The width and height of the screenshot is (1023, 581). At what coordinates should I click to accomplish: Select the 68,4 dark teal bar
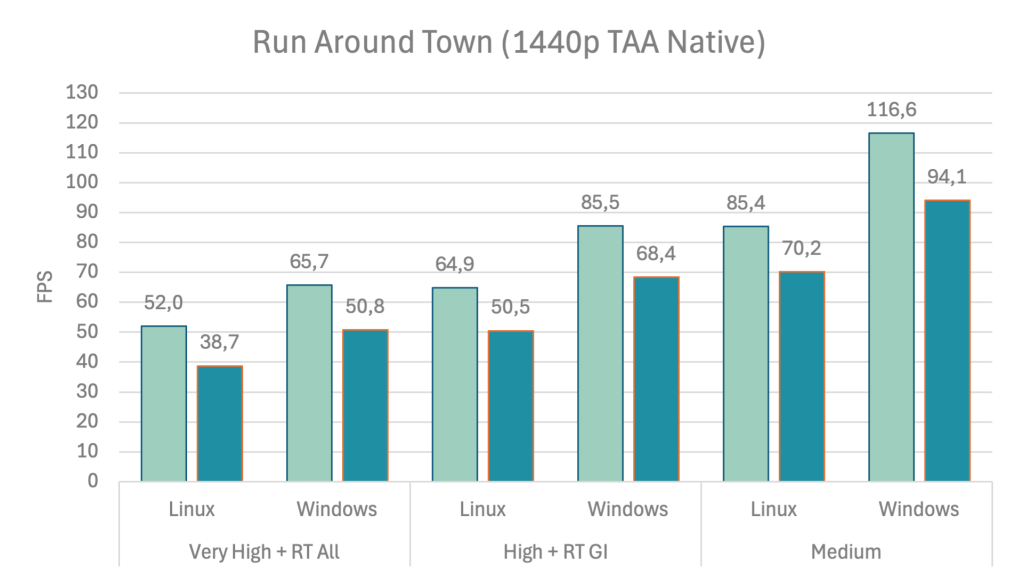tap(656, 378)
